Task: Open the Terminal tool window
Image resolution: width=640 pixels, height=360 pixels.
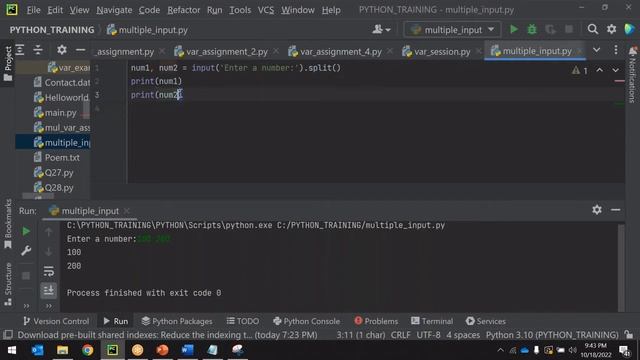Action: [x=432, y=321]
